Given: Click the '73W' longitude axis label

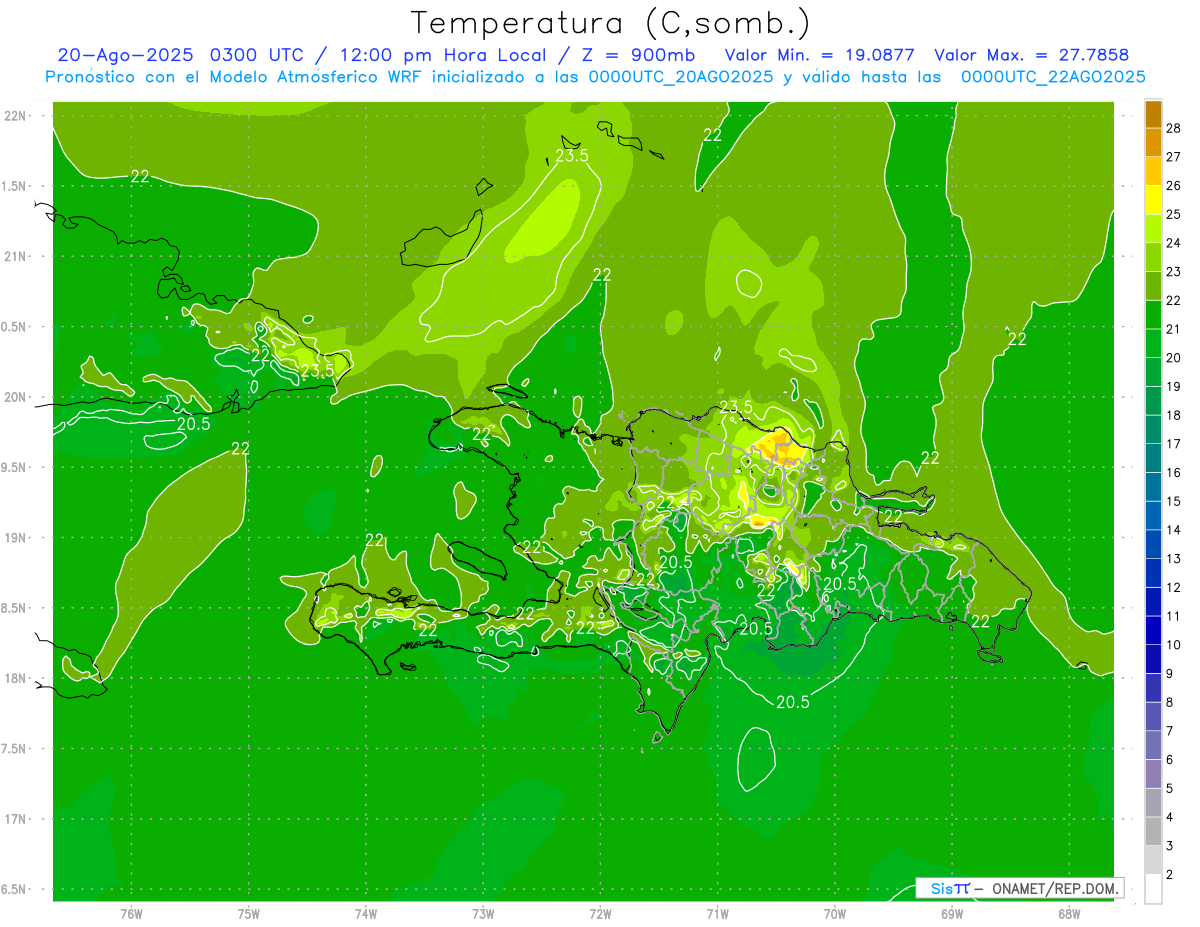Looking at the screenshot, I should point(483,914).
